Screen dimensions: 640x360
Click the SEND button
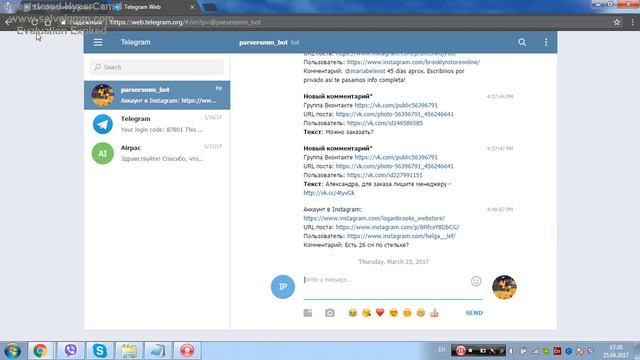[x=474, y=313]
